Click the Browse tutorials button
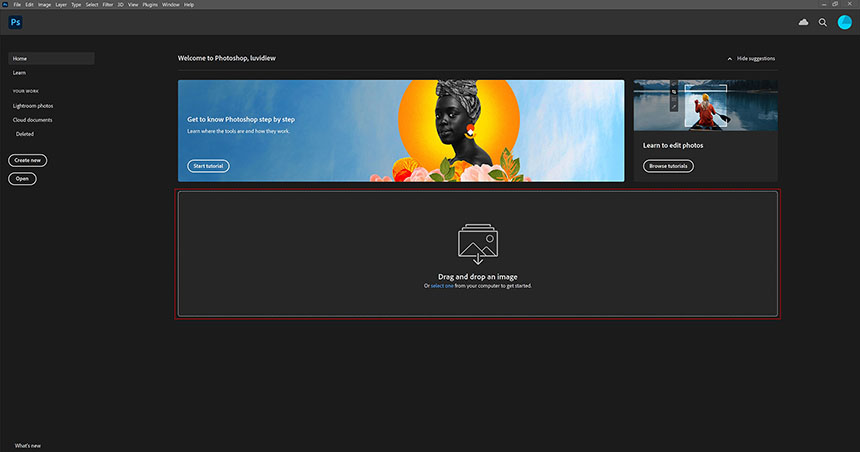This screenshot has height=452, width=860. (x=668, y=166)
